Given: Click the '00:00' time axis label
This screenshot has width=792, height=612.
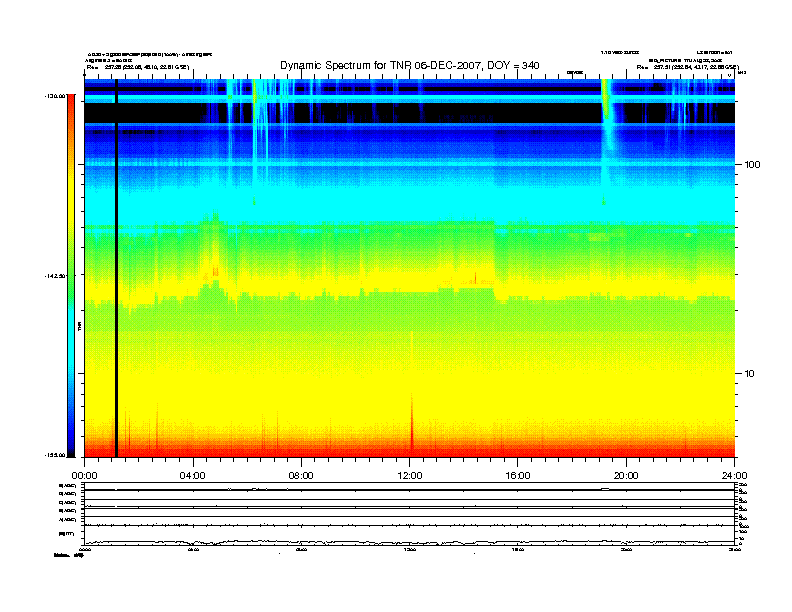Looking at the screenshot, I should pos(84,475).
